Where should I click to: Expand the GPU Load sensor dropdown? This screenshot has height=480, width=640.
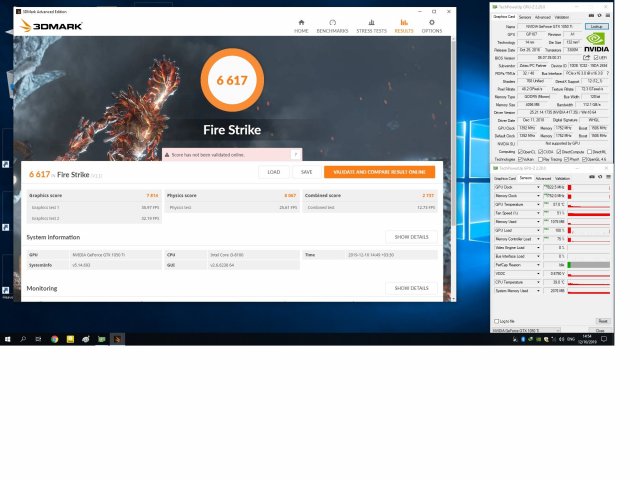538,231
